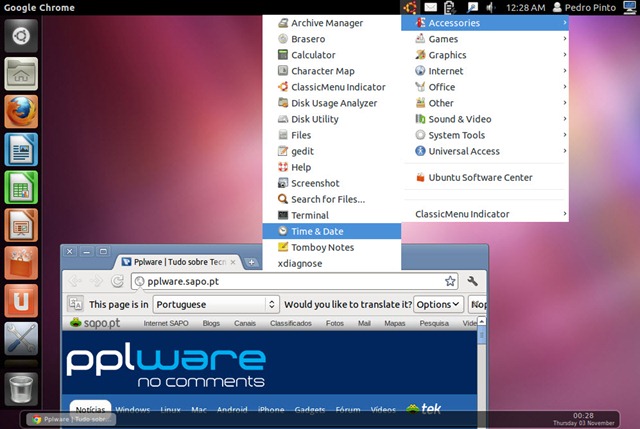The height and width of the screenshot is (429, 640).
Task: Expand the Office submenu
Action: 485,87
